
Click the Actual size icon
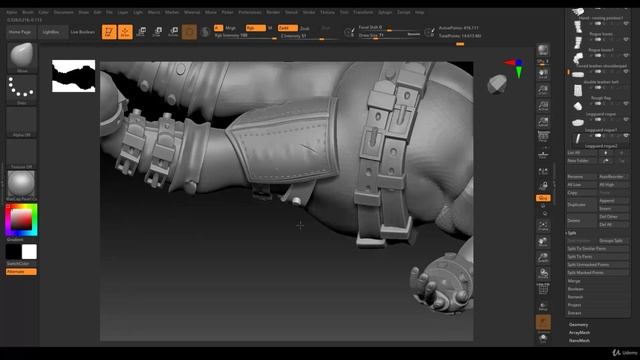click(543, 106)
